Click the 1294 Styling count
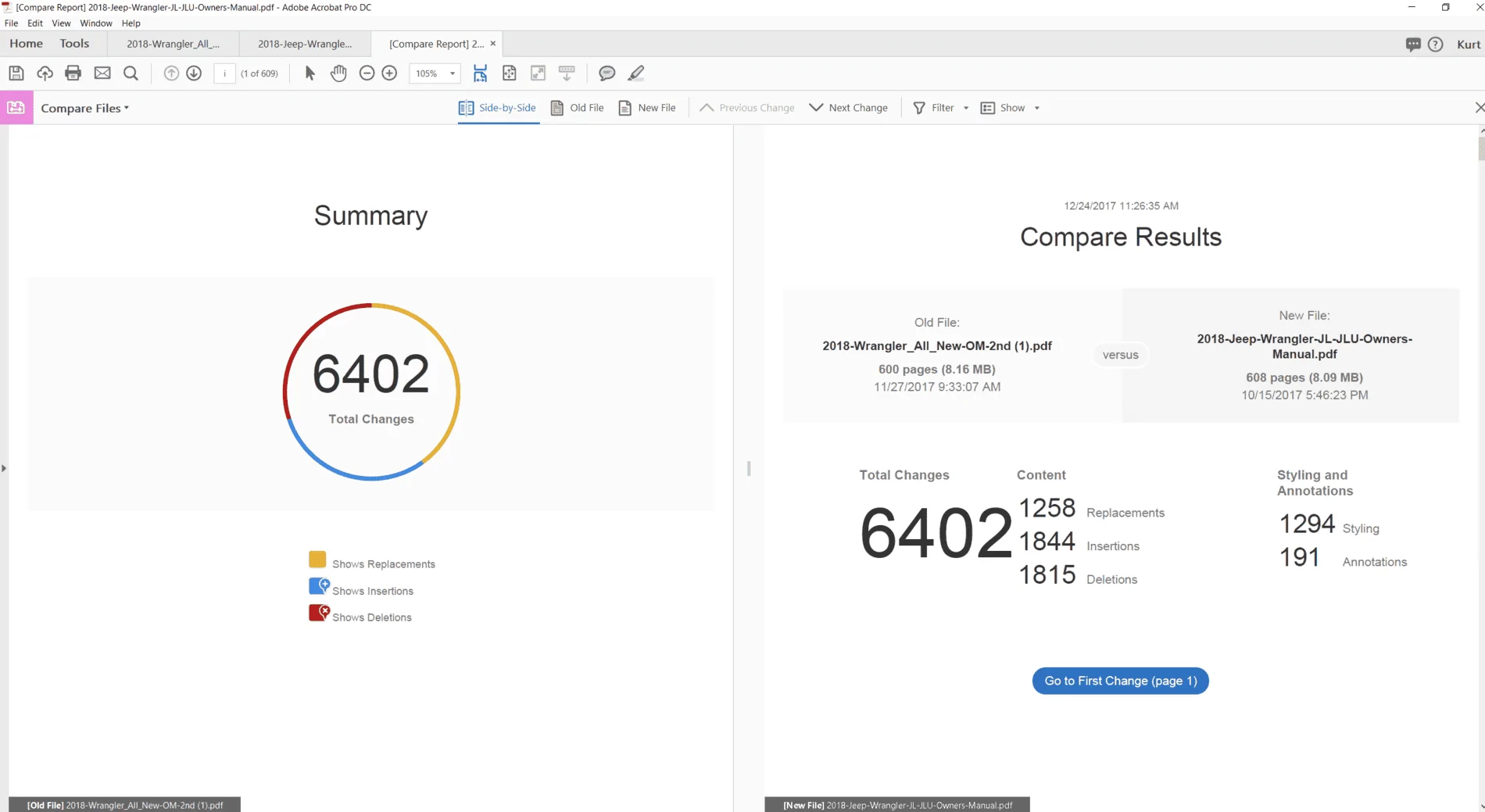 [x=1307, y=524]
